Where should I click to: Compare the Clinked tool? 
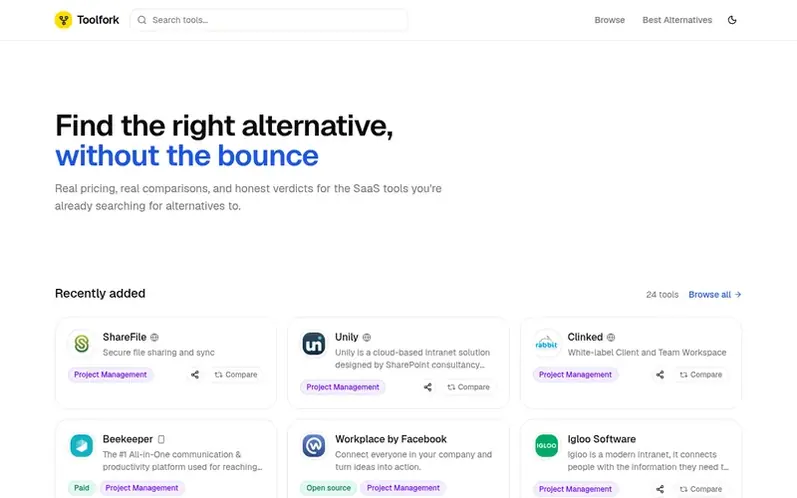tap(701, 375)
